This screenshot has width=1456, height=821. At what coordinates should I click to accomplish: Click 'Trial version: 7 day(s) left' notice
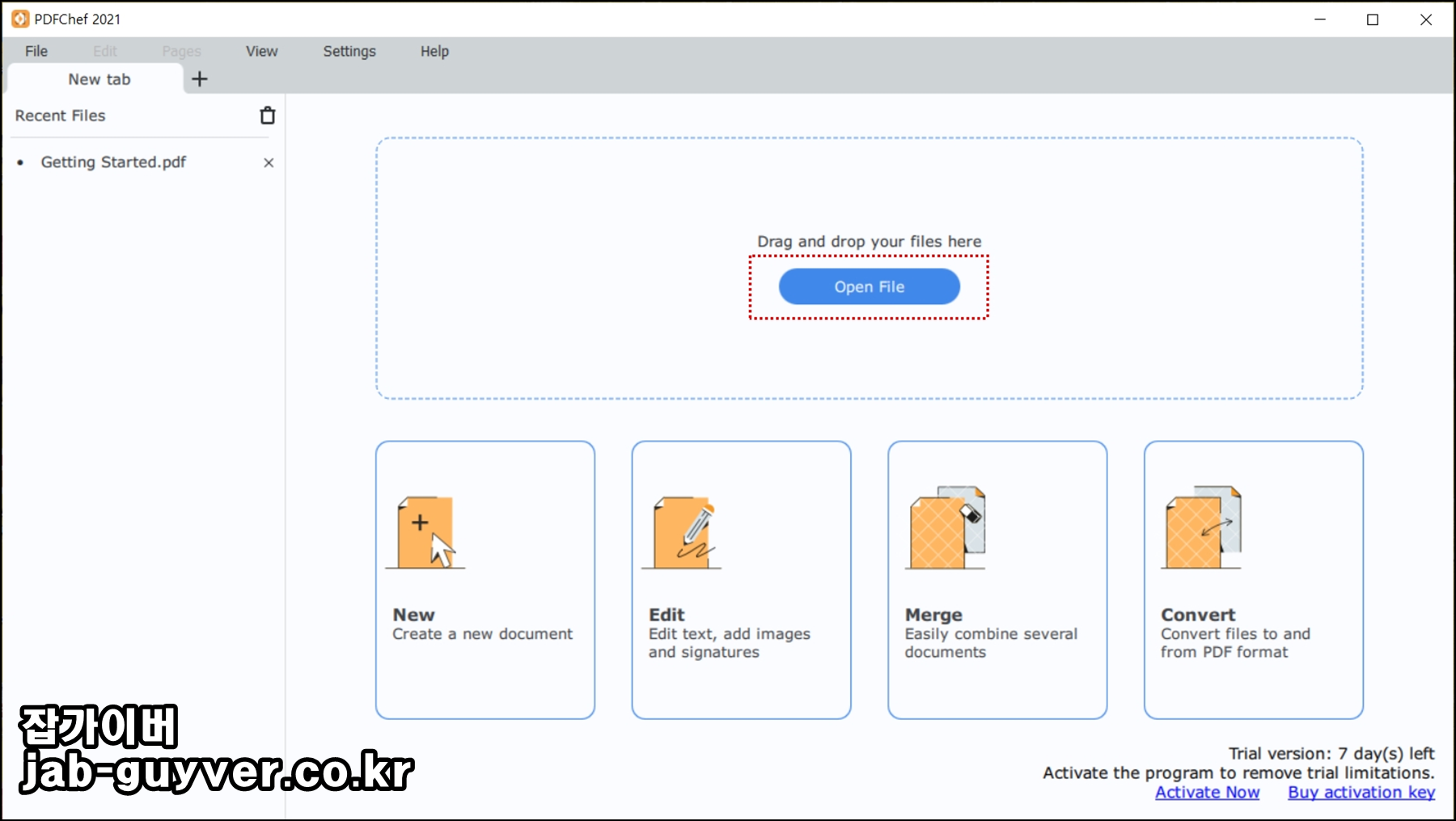(1331, 753)
